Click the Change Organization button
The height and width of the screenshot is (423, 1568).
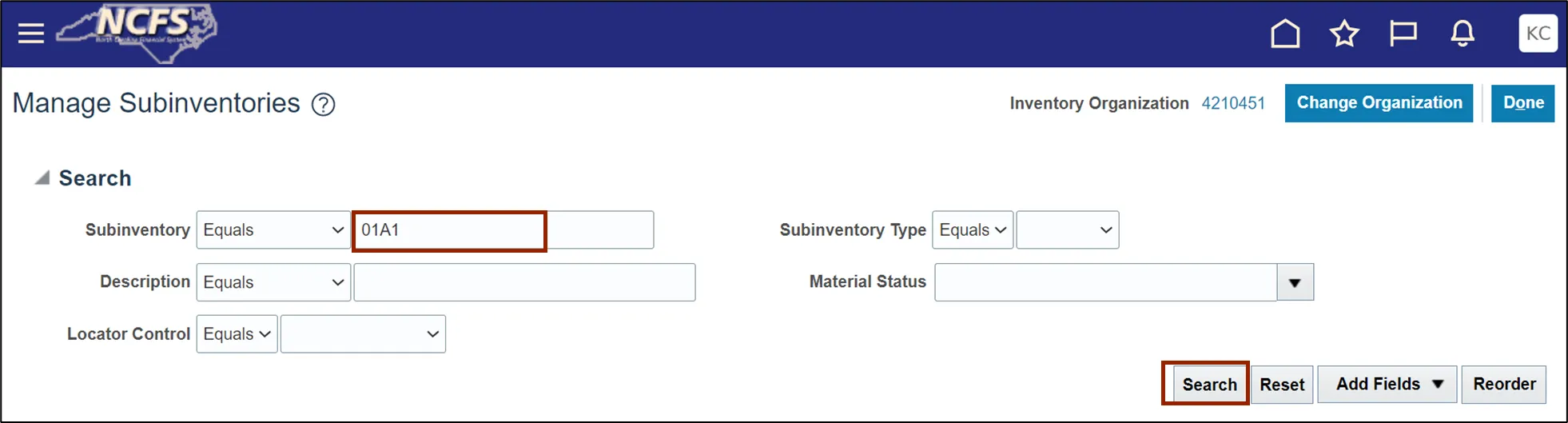tap(1379, 103)
